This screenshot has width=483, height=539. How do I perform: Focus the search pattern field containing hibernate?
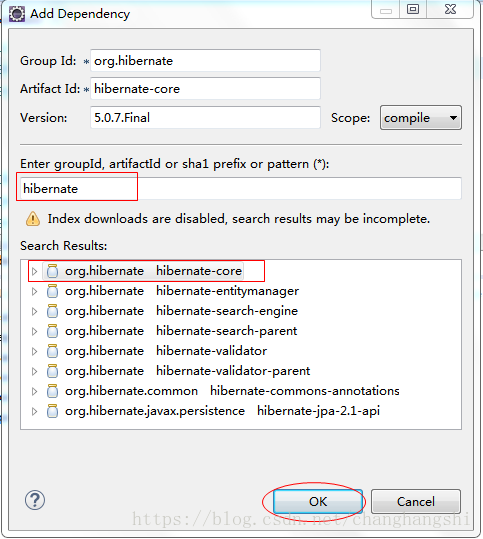click(241, 188)
